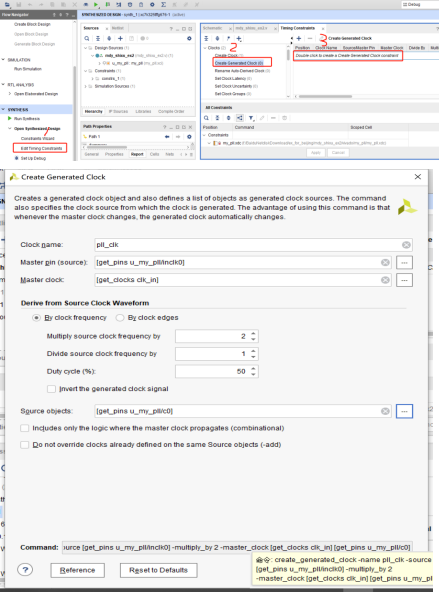Enable Invert the generated clock signal
The width and height of the screenshot is (441, 600).
click(51, 389)
